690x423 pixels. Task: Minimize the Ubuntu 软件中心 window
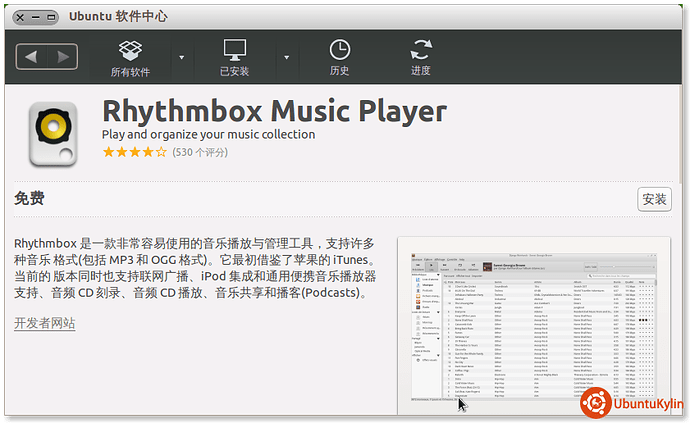click(36, 17)
